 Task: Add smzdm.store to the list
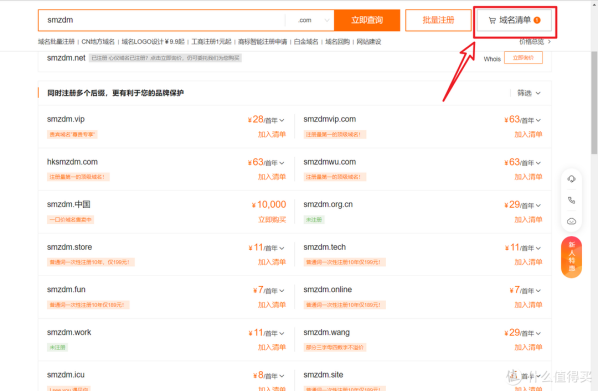[x=272, y=262]
